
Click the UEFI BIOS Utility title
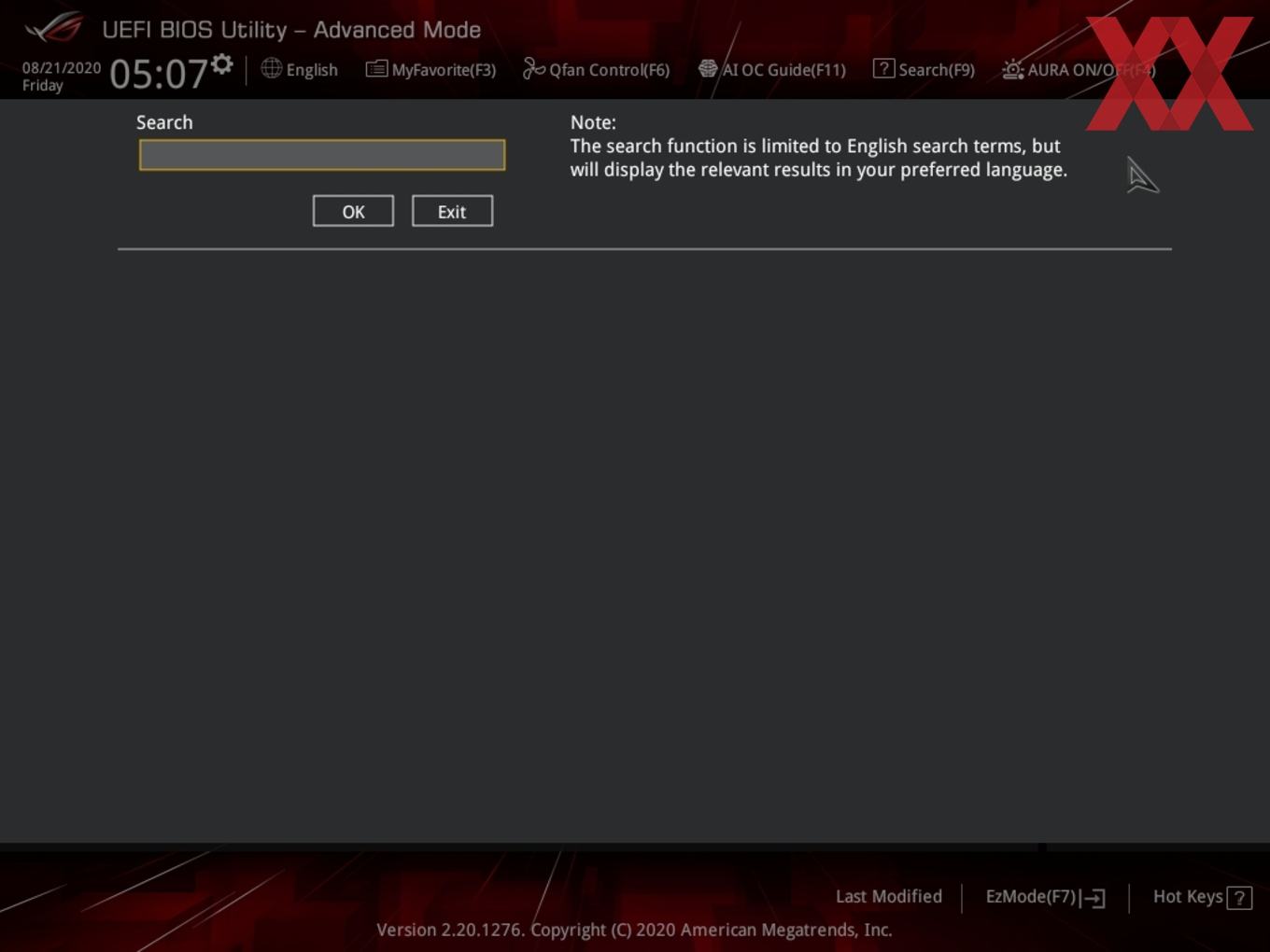tap(291, 30)
